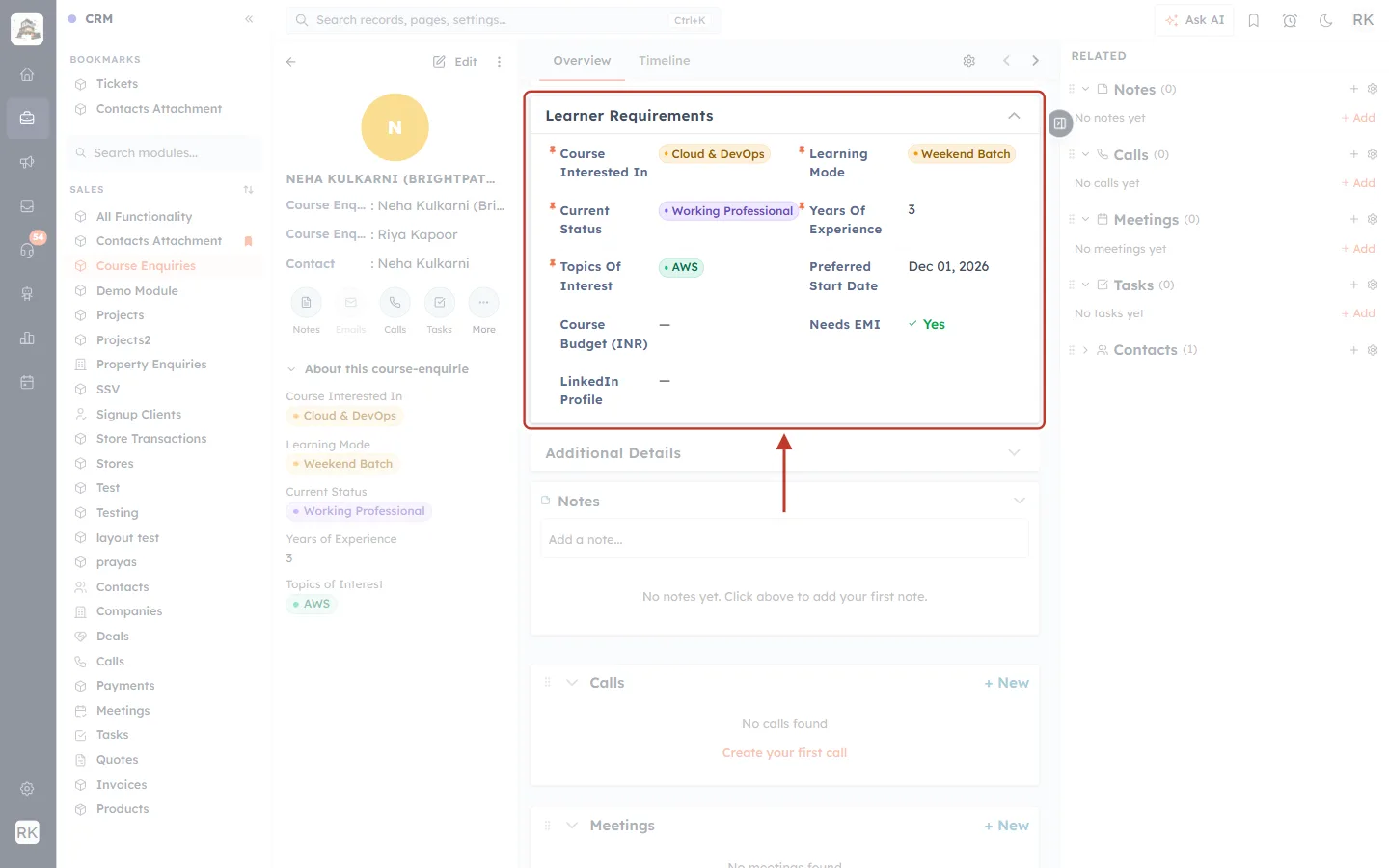Collapse the Learner Requirements section
This screenshot has width=1389, height=868.
1014,116
